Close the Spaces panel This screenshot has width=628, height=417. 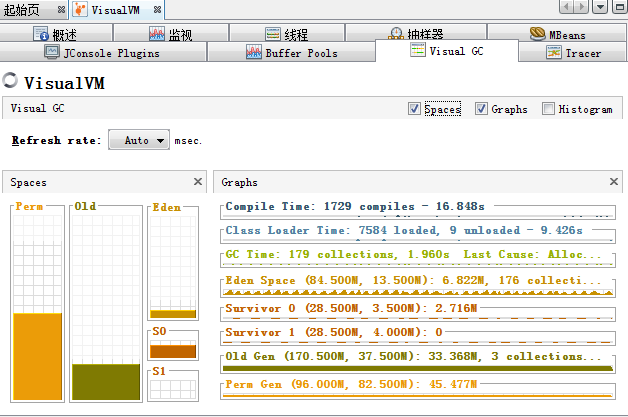click(x=198, y=181)
